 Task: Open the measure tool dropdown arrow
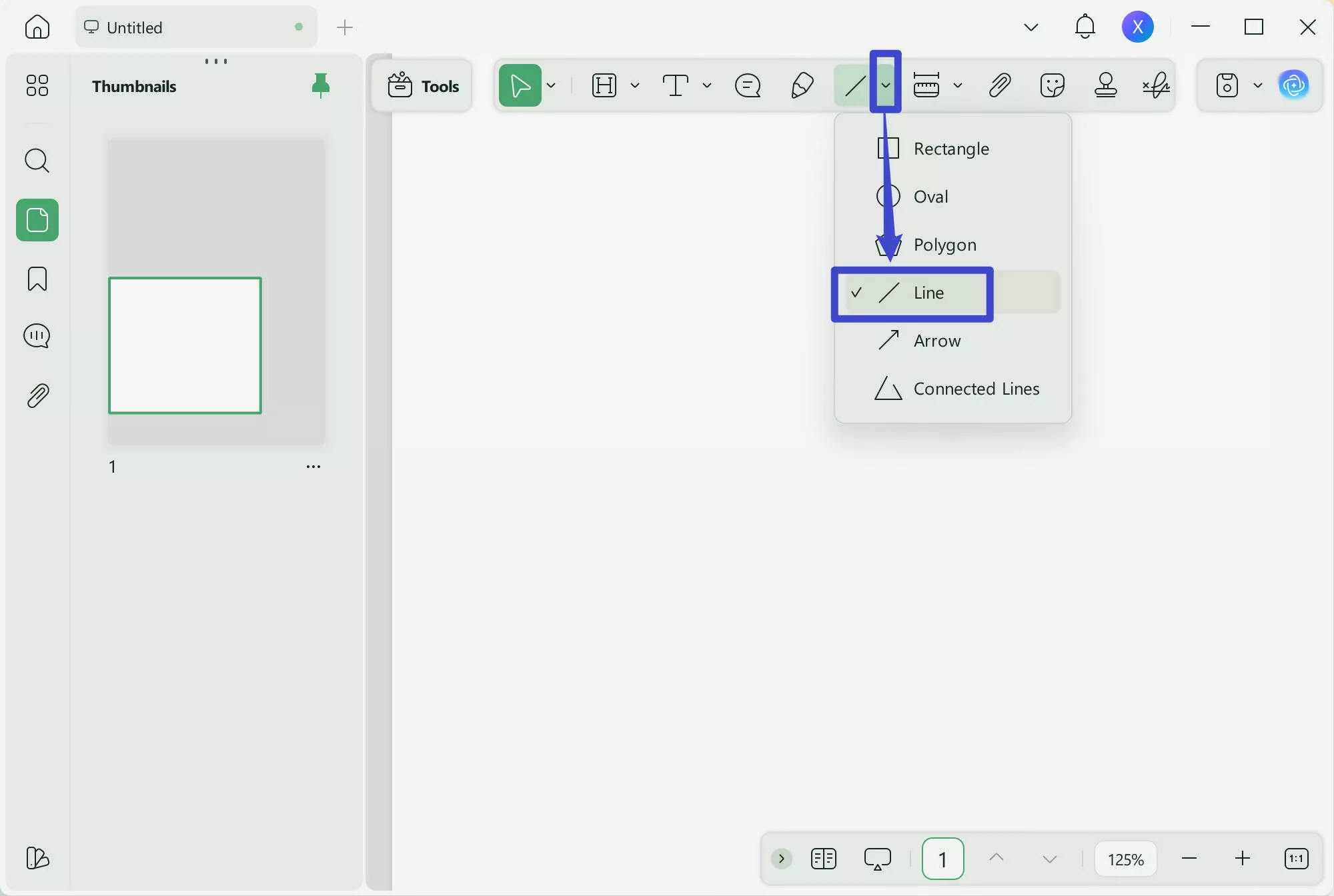(x=958, y=85)
